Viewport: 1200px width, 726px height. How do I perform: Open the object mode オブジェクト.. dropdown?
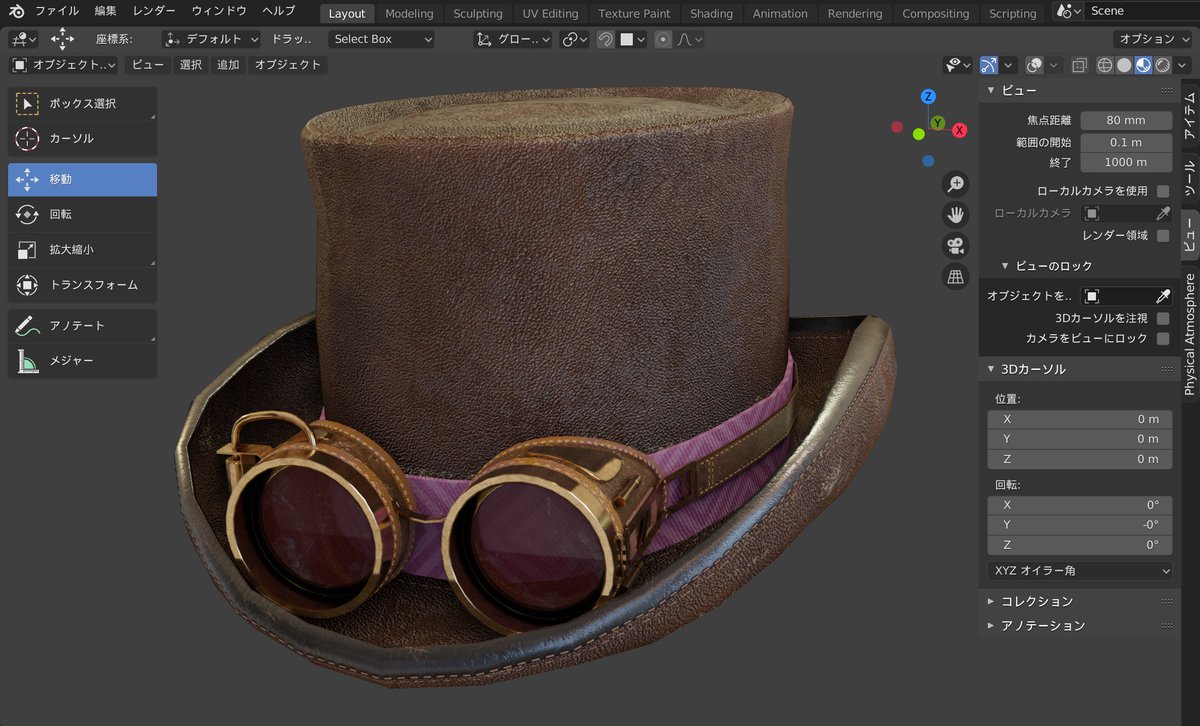pos(63,65)
